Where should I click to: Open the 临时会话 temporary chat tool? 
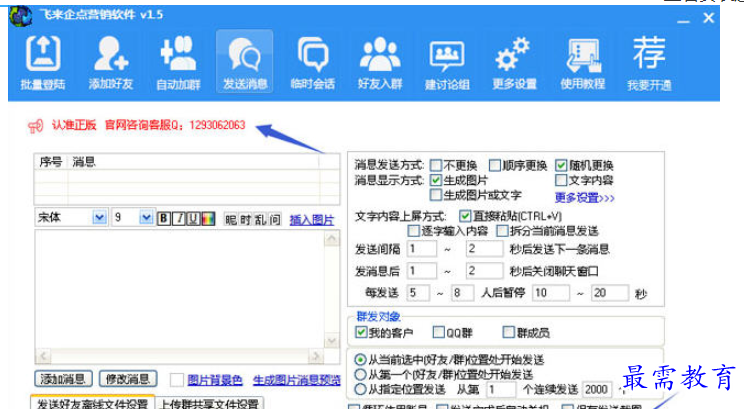[x=313, y=63]
